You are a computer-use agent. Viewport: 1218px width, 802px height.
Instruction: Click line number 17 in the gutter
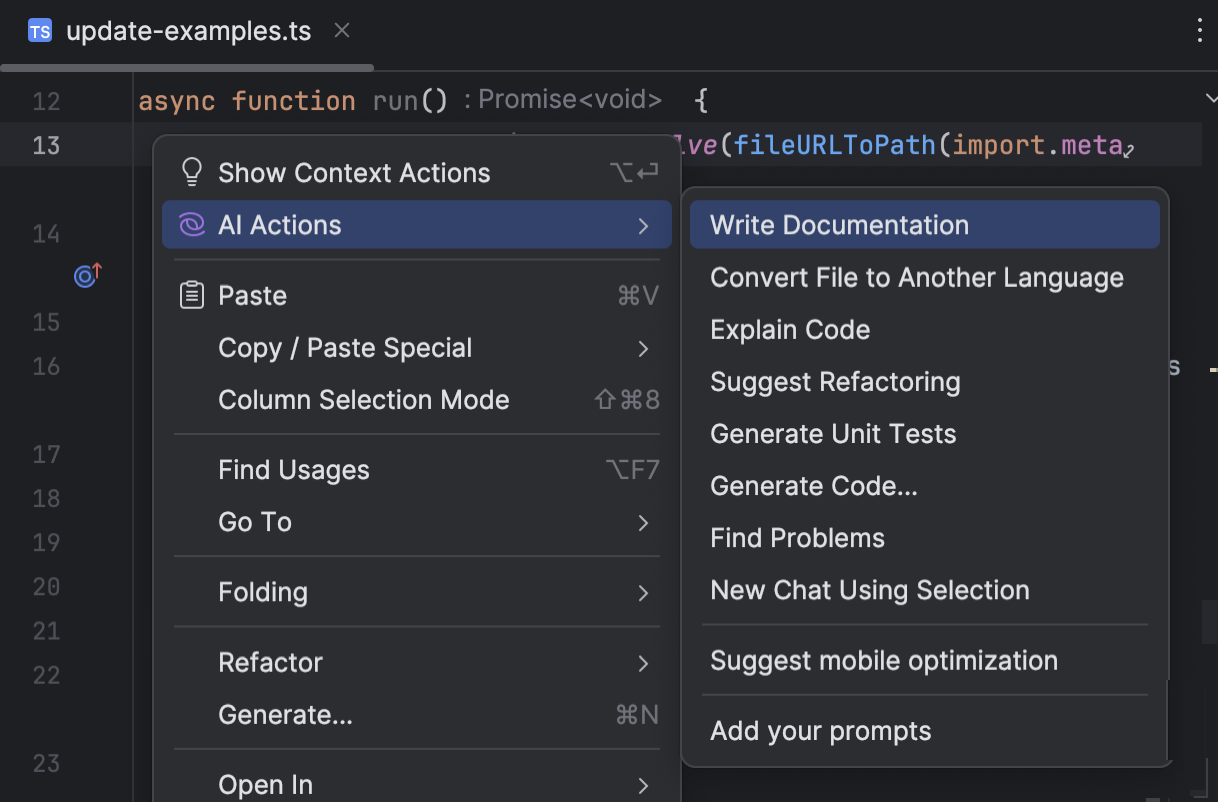pyautogui.click(x=46, y=454)
